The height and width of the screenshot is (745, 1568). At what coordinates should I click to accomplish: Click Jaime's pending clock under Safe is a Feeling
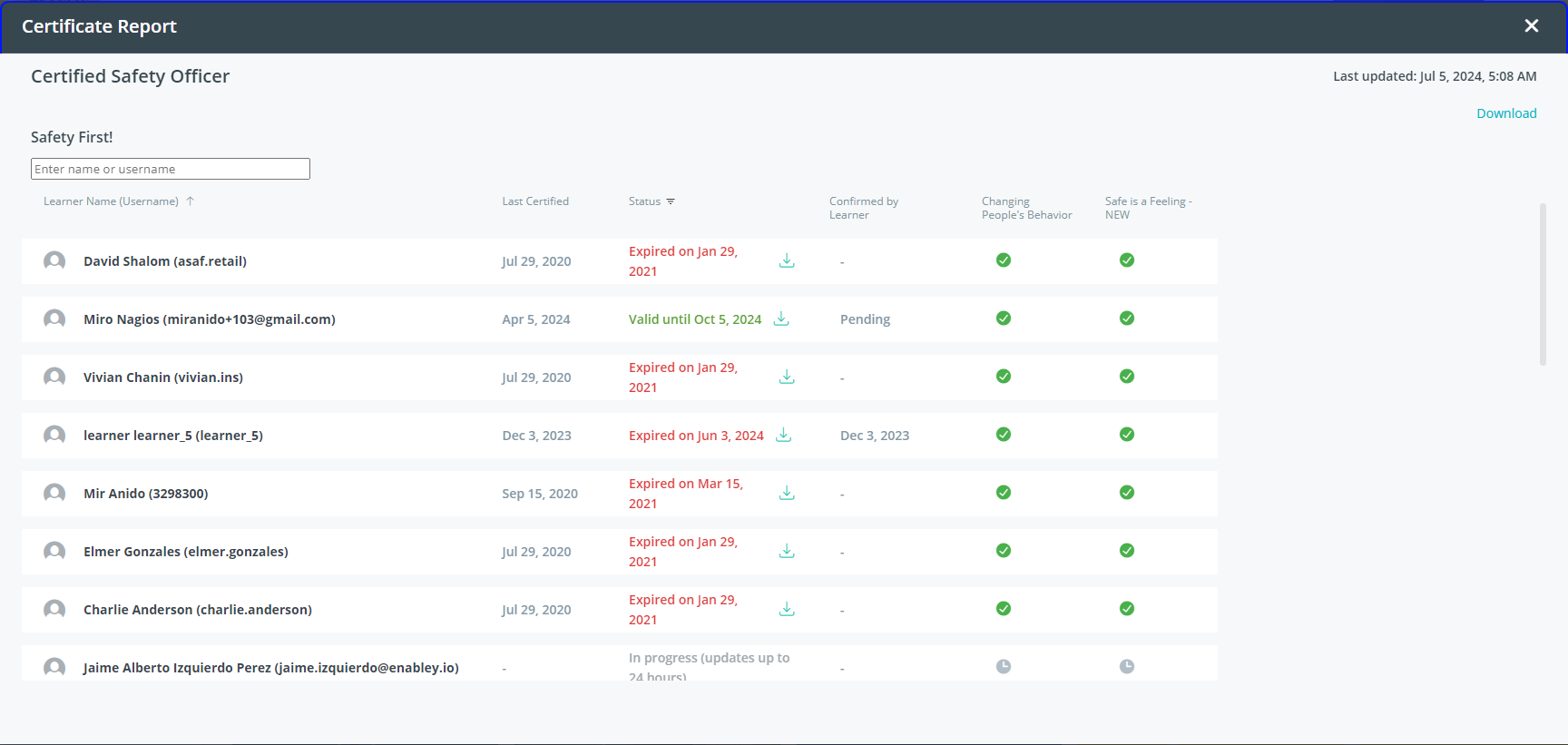pyautogui.click(x=1127, y=667)
